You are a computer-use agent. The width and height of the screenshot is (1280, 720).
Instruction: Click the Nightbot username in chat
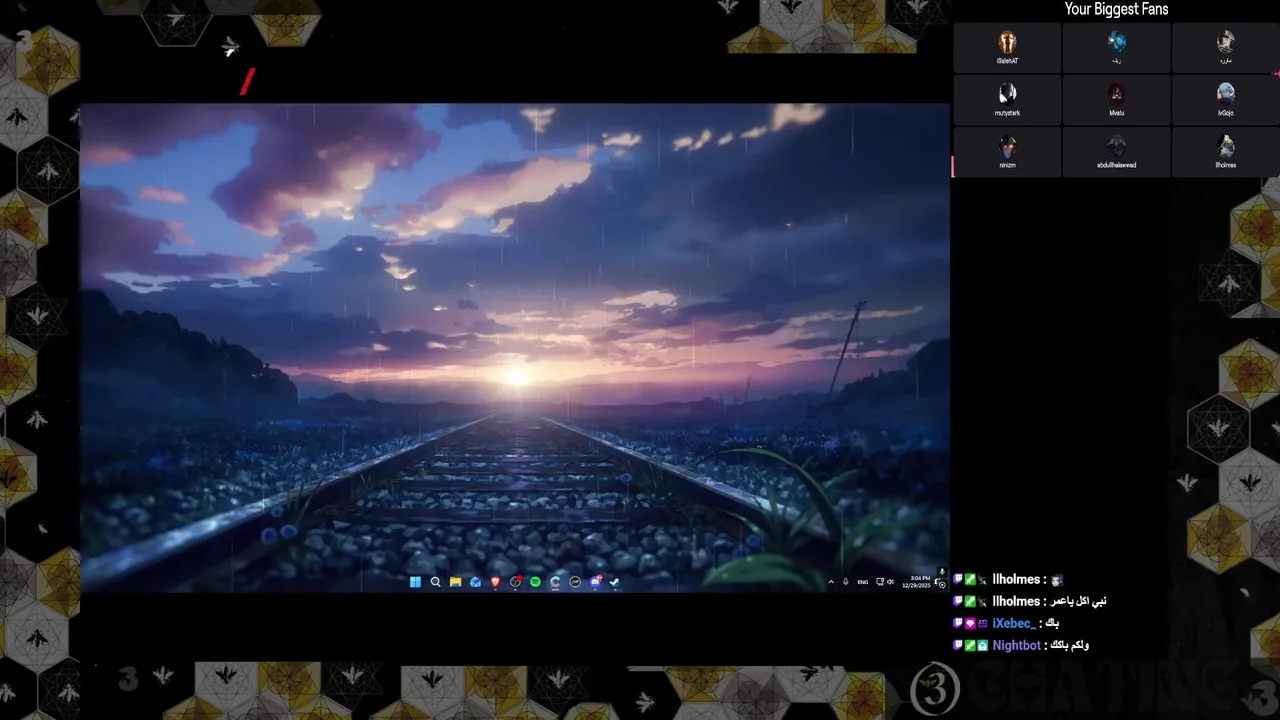tap(1016, 645)
